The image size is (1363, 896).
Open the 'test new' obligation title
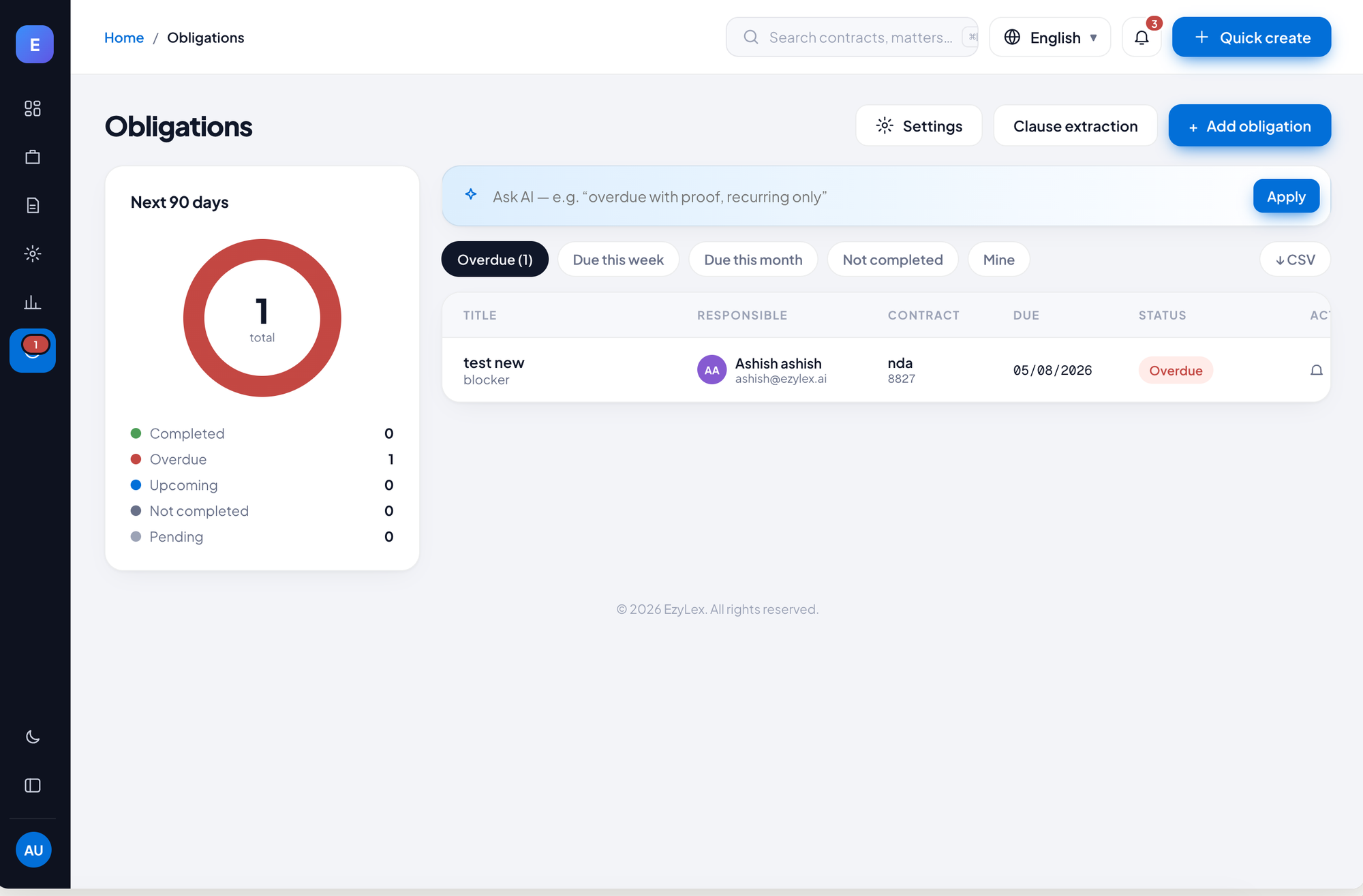pyautogui.click(x=493, y=362)
